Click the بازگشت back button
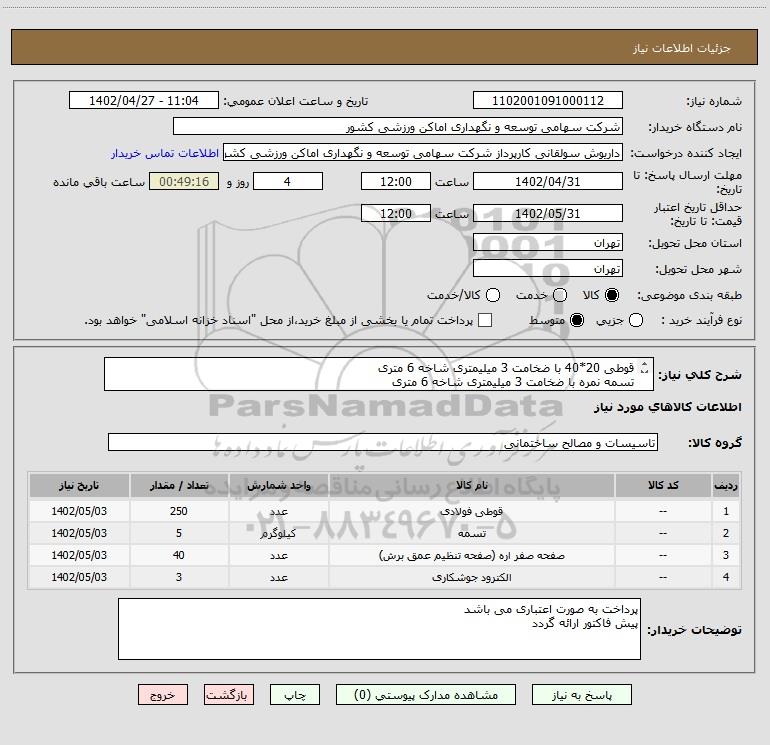Viewport: 770px width, 745px height. 229,695
